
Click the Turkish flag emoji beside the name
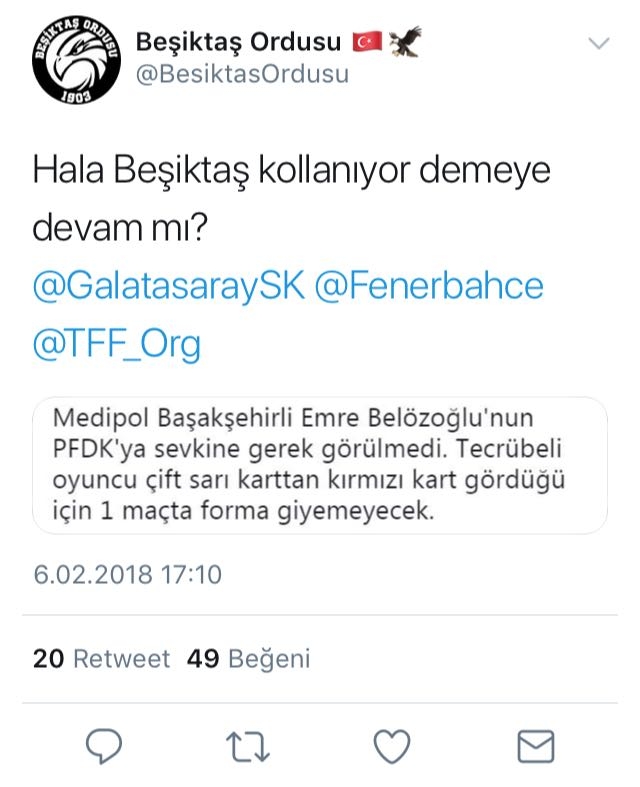366,43
